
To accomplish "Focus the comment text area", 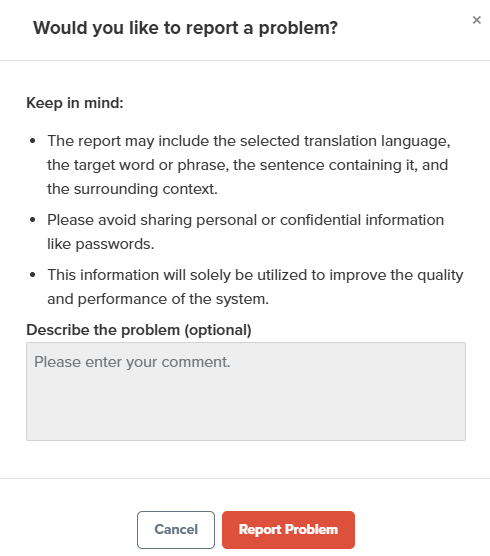I will [246, 391].
